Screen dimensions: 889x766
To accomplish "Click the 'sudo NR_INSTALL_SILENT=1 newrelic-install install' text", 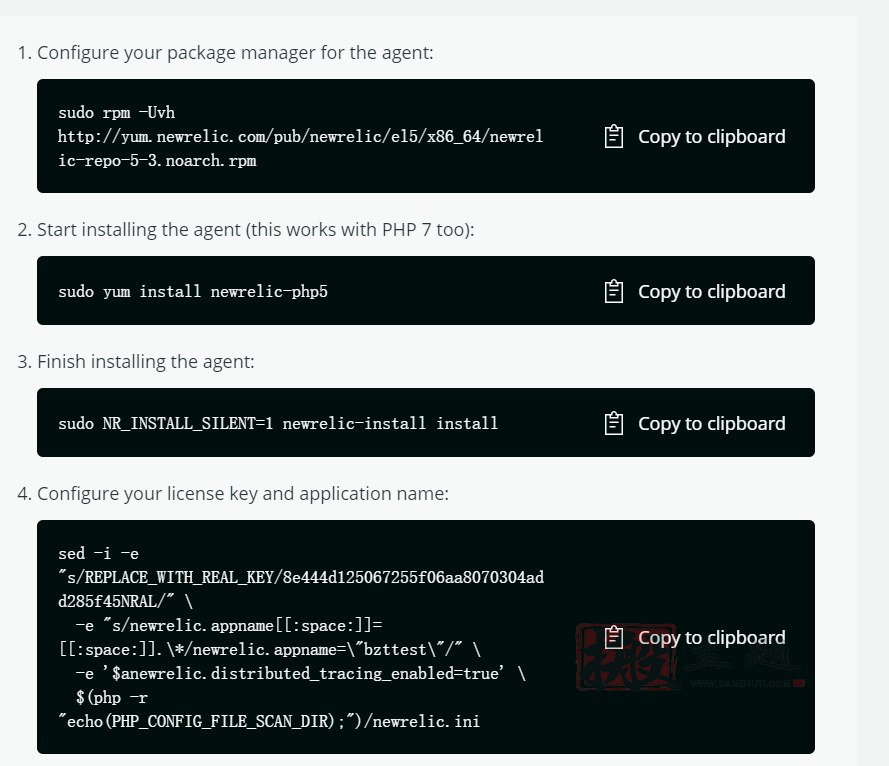I will [278, 424].
